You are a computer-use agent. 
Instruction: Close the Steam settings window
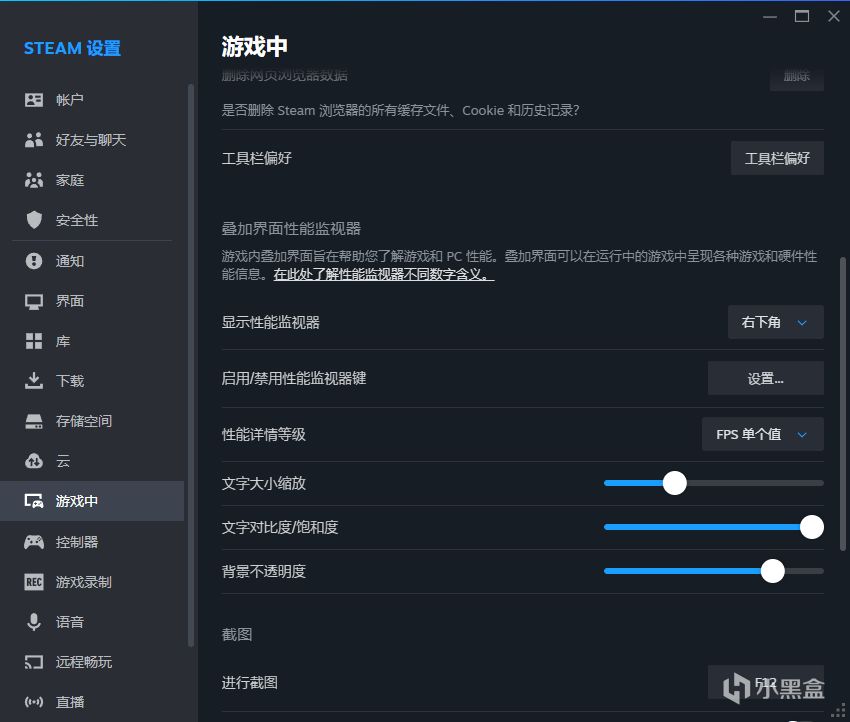(x=834, y=16)
